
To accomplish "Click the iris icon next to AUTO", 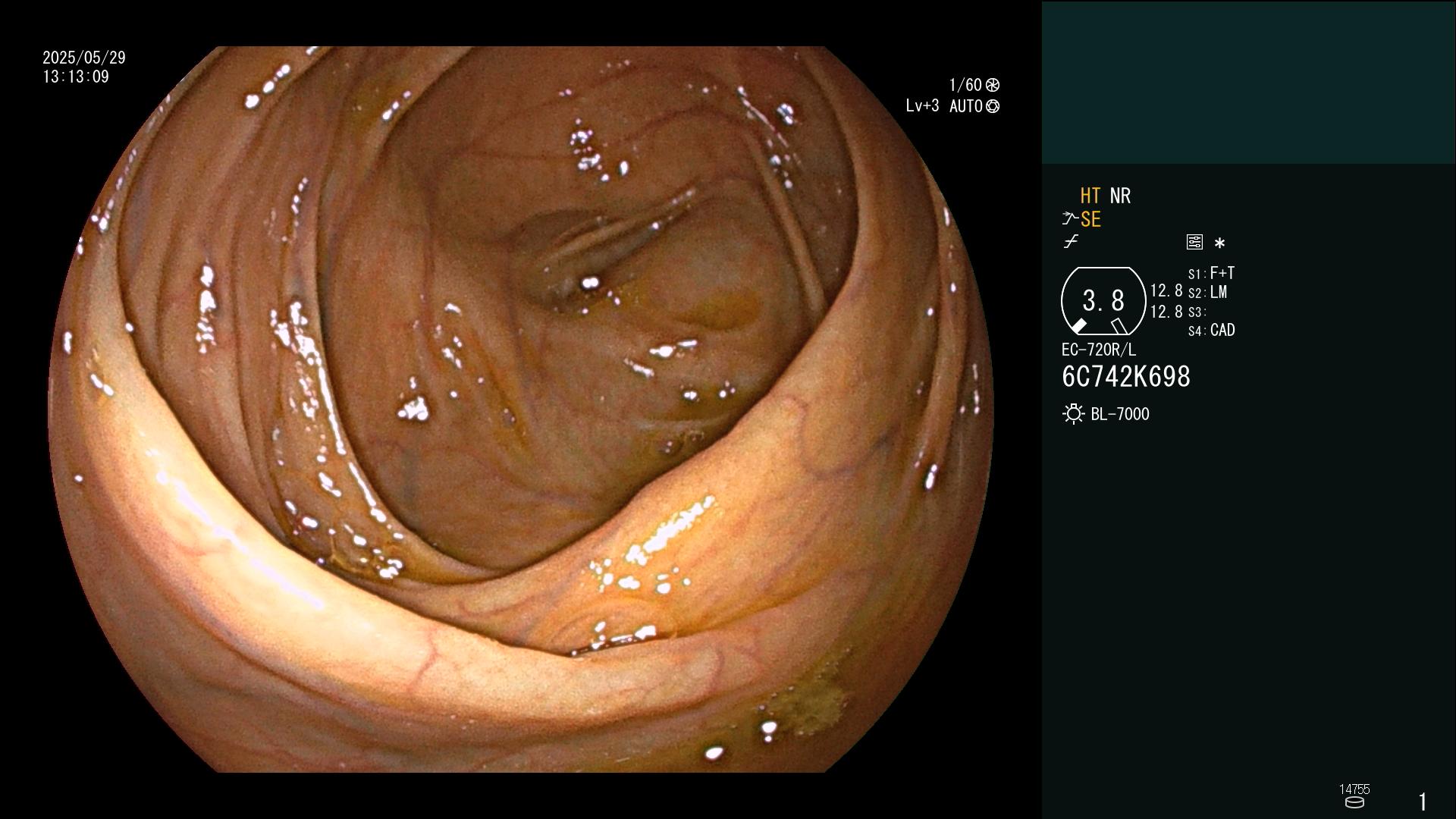I will [x=993, y=106].
